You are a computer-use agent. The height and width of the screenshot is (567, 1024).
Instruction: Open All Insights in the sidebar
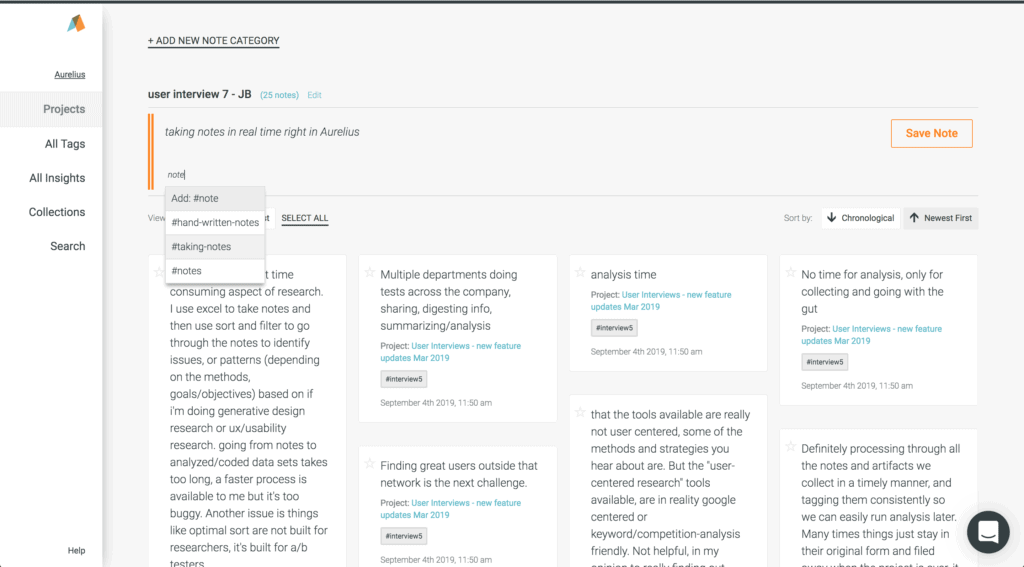(x=57, y=178)
